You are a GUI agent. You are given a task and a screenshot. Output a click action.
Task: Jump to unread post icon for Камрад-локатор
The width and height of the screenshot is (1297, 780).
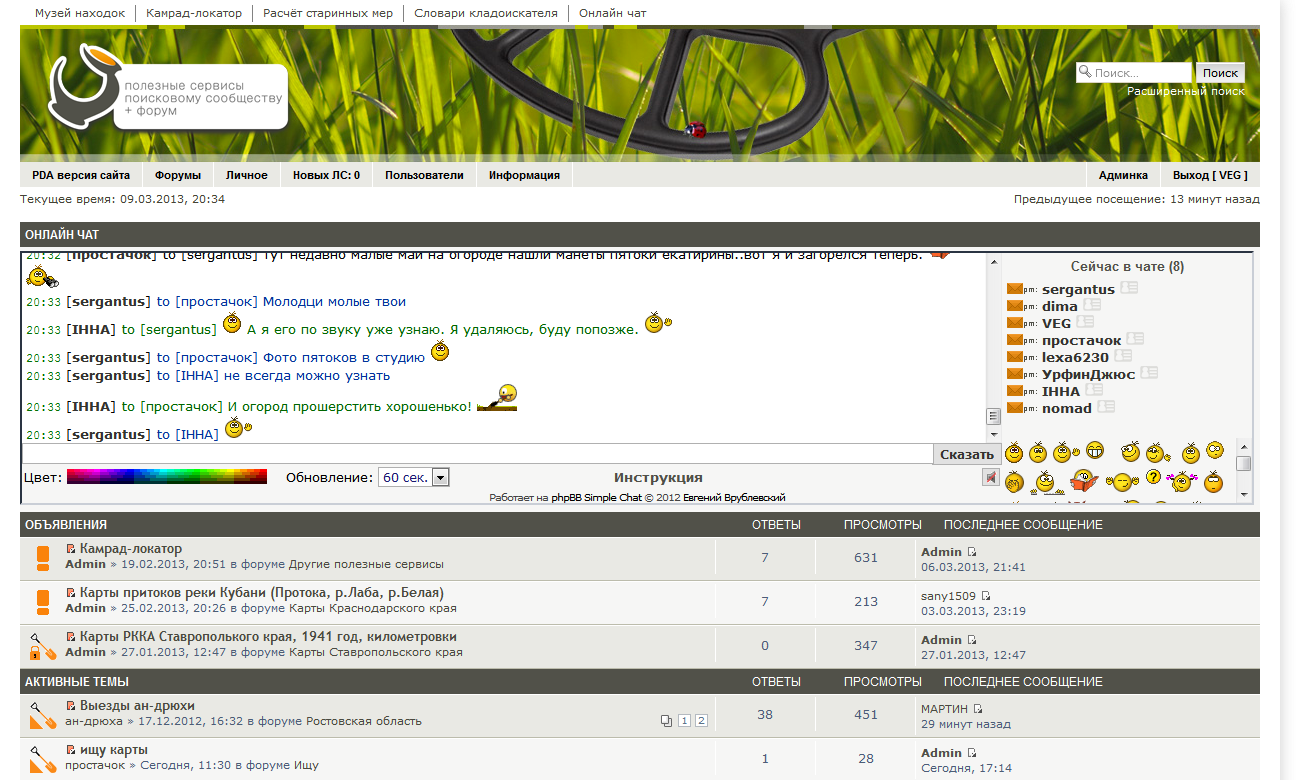tap(71, 549)
